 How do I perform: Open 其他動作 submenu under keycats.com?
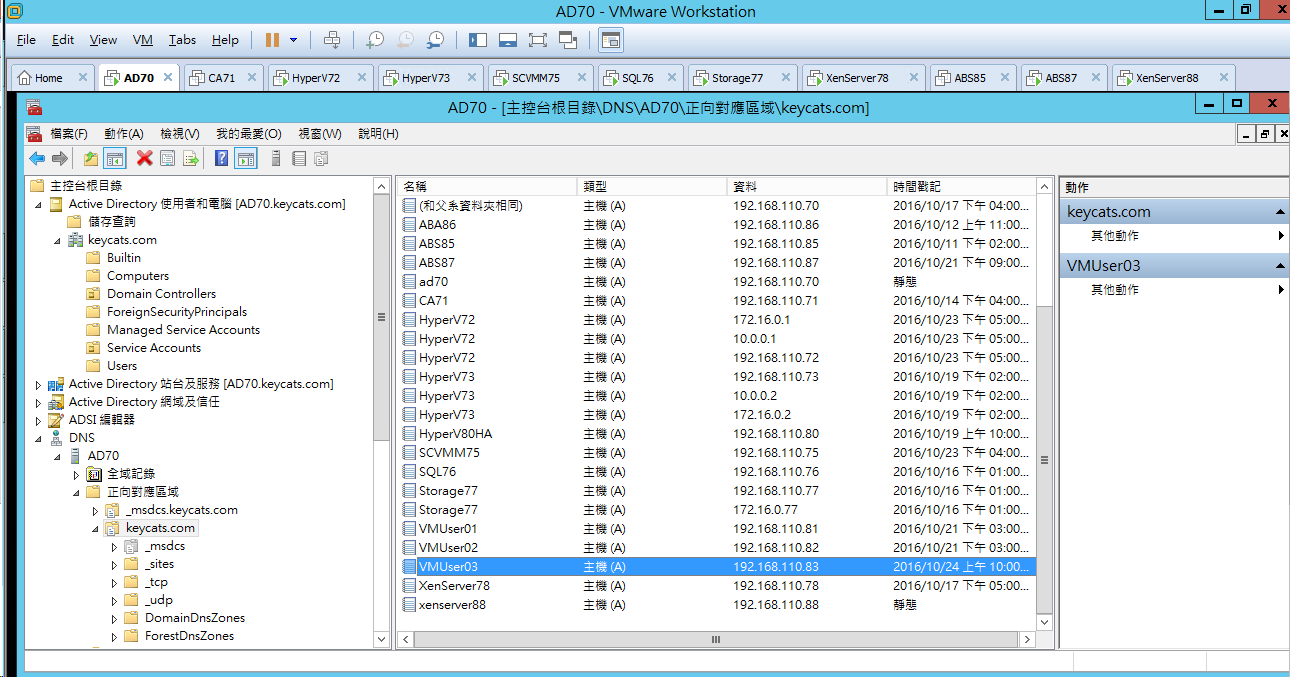click(x=1174, y=236)
